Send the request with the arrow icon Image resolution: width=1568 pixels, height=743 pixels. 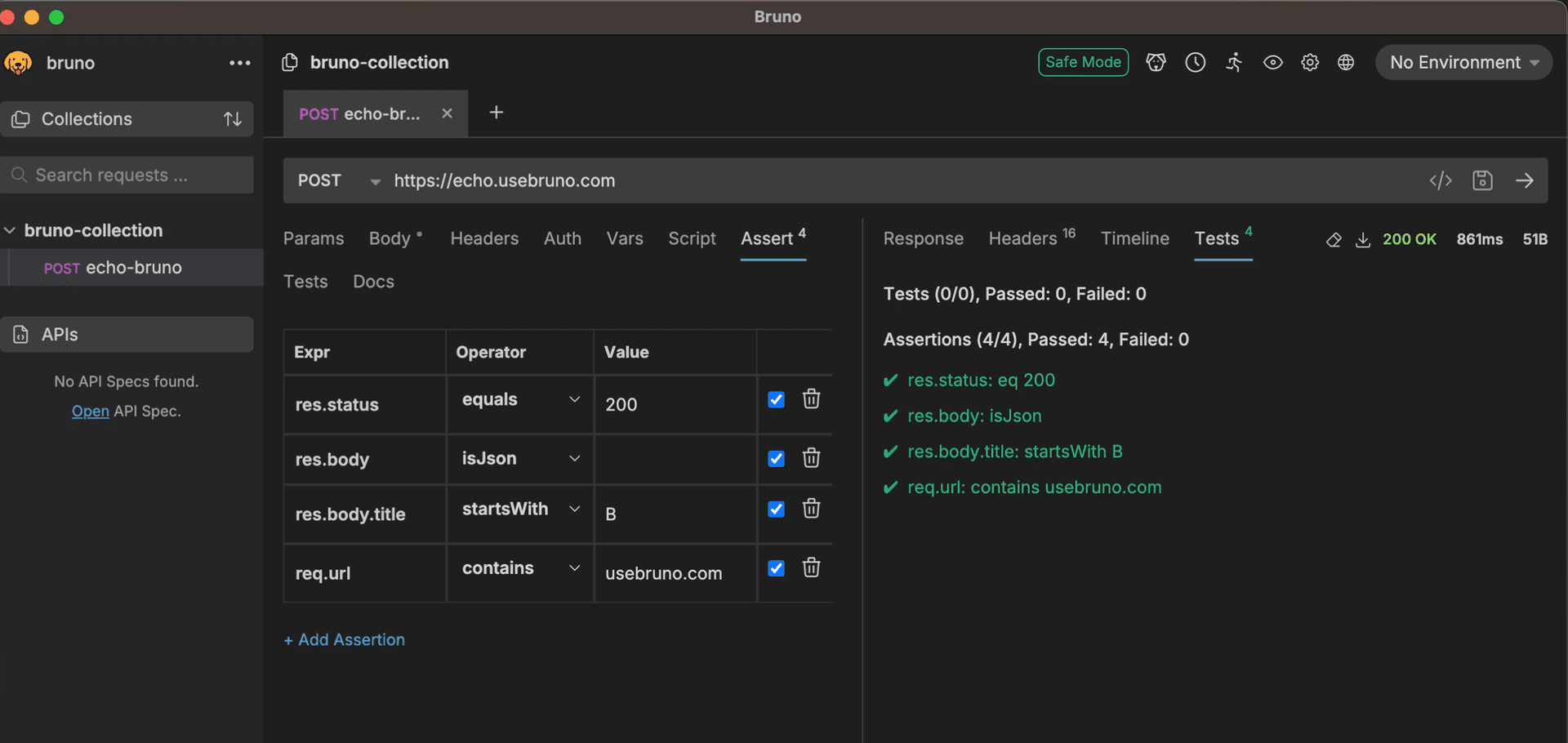[x=1524, y=180]
